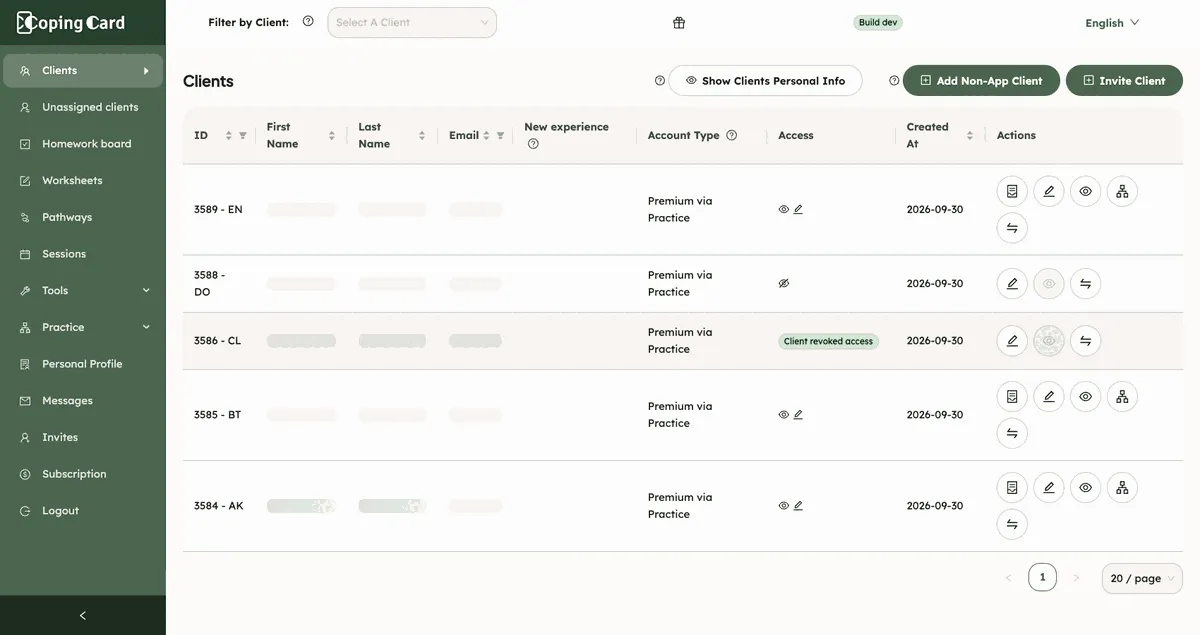This screenshot has width=1200, height=635.
Task: Open the document action for client 3589 - EN
Action: click(x=1012, y=191)
